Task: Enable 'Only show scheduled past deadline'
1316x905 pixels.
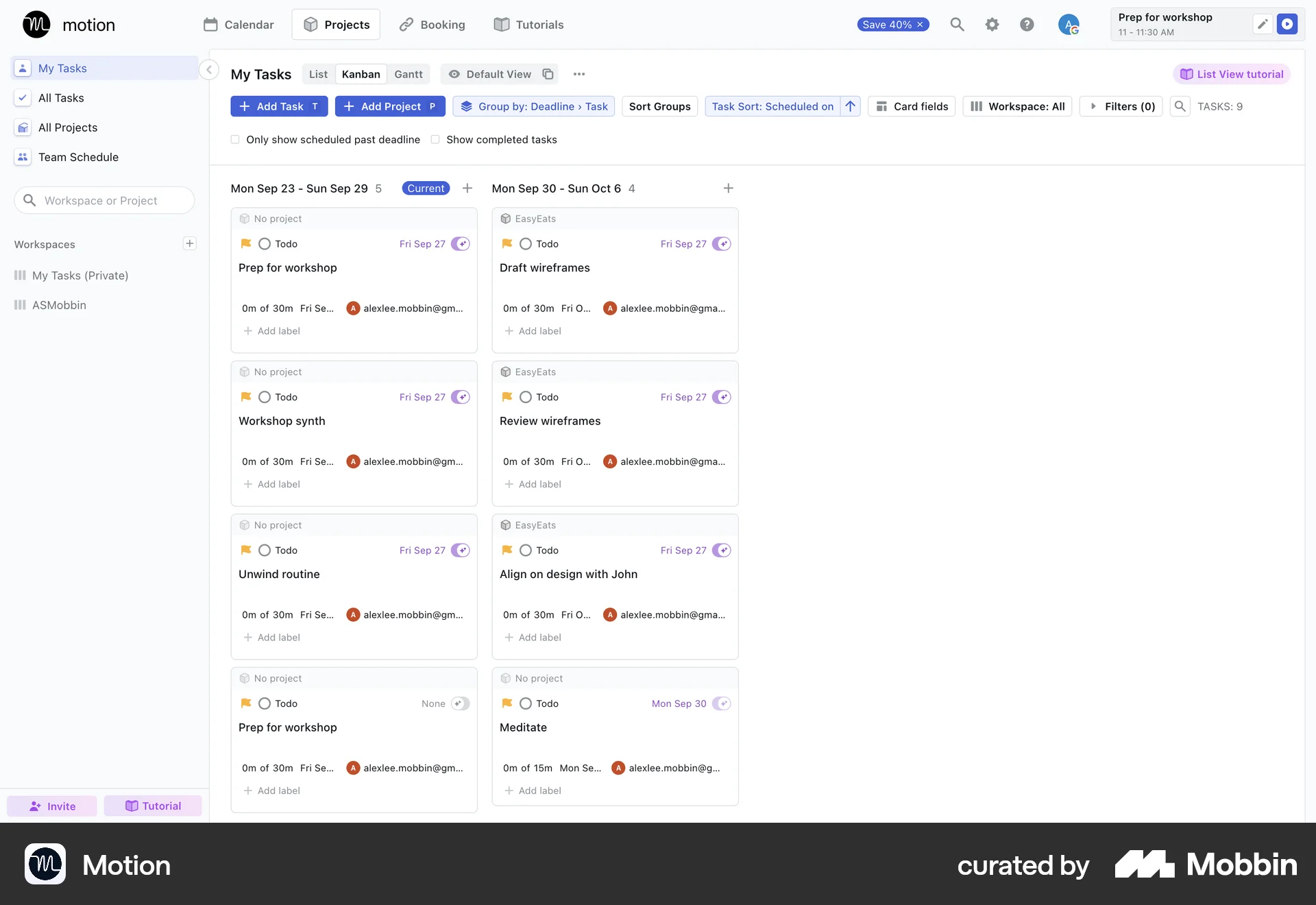Action: point(235,139)
